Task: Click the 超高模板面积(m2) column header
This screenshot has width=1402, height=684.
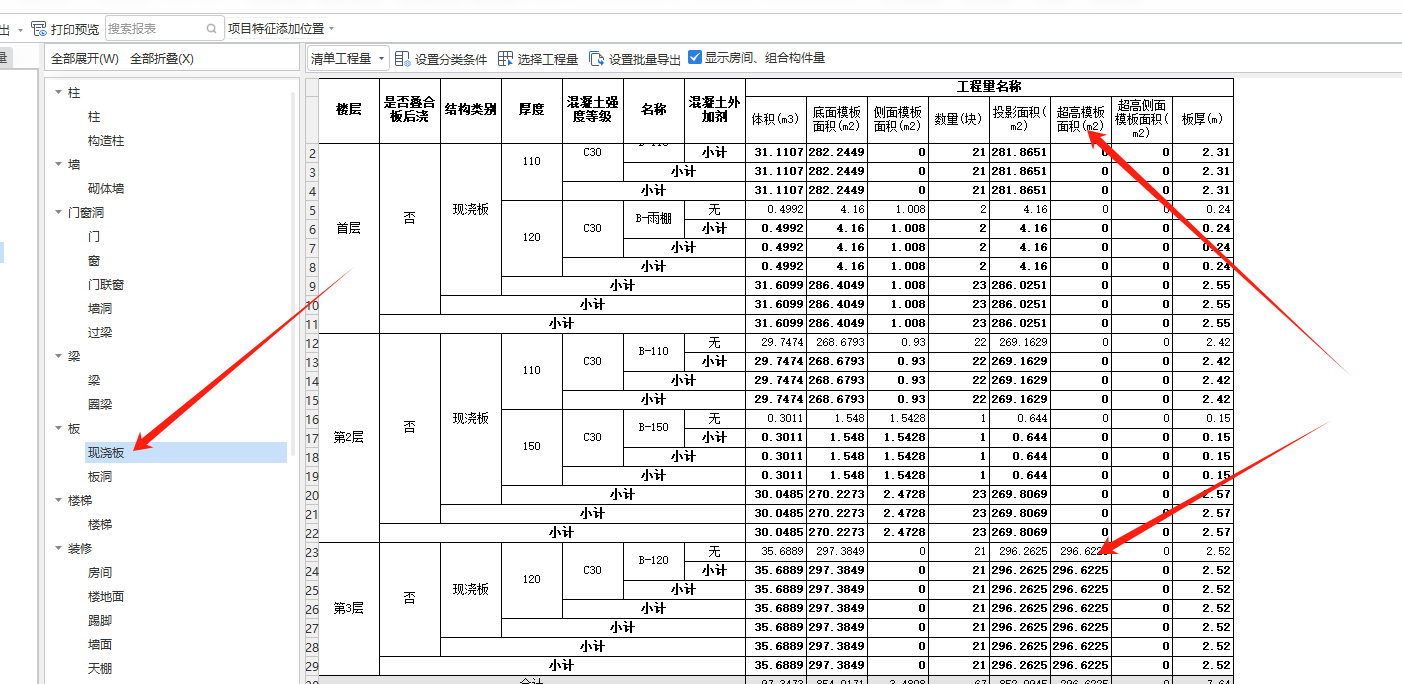Action: 1081,120
